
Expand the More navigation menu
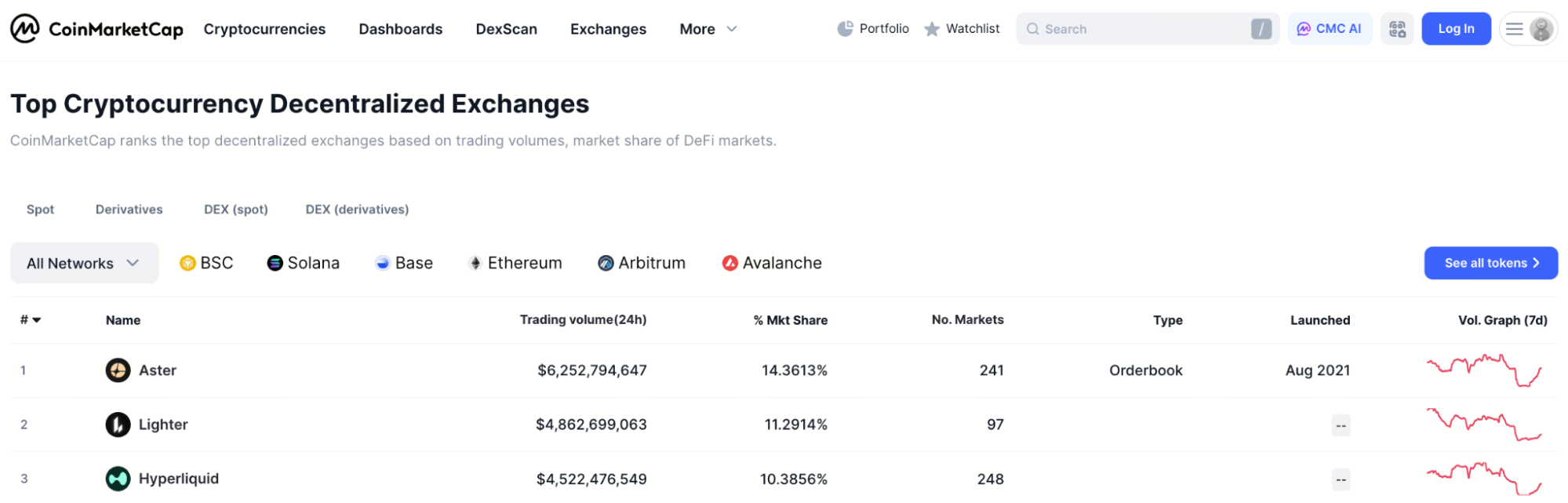[708, 29]
